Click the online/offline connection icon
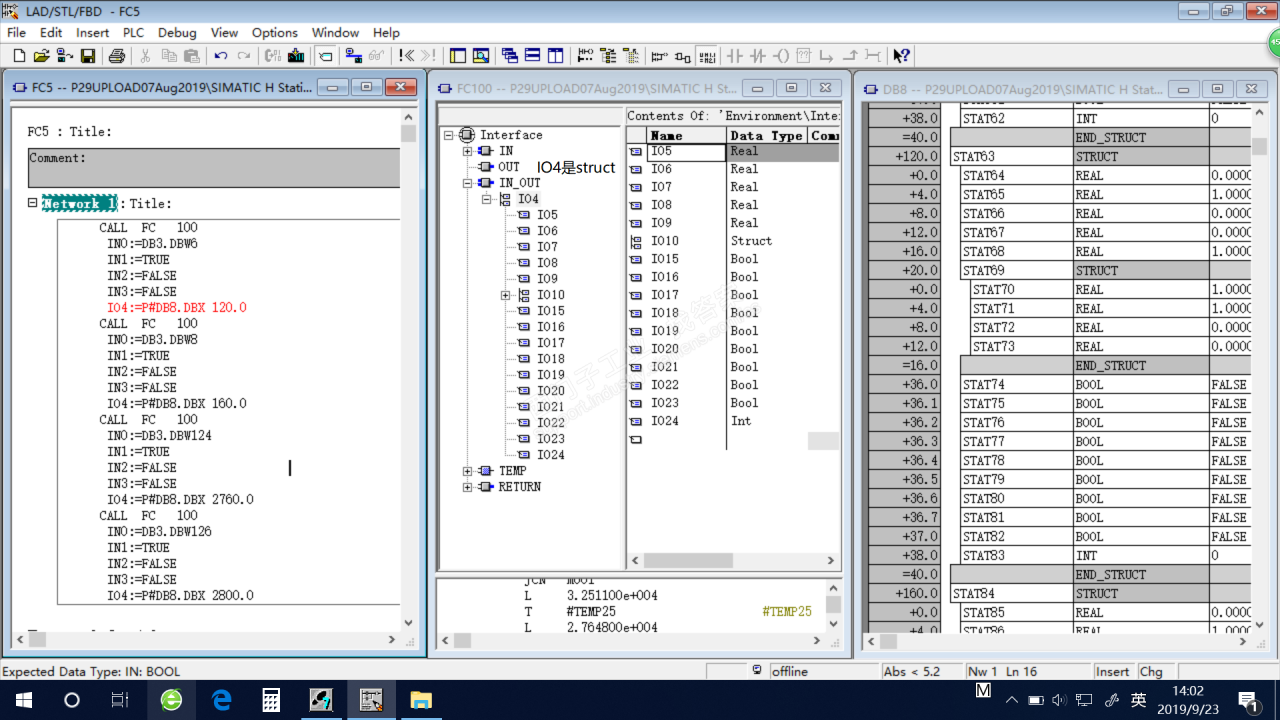 353,56
